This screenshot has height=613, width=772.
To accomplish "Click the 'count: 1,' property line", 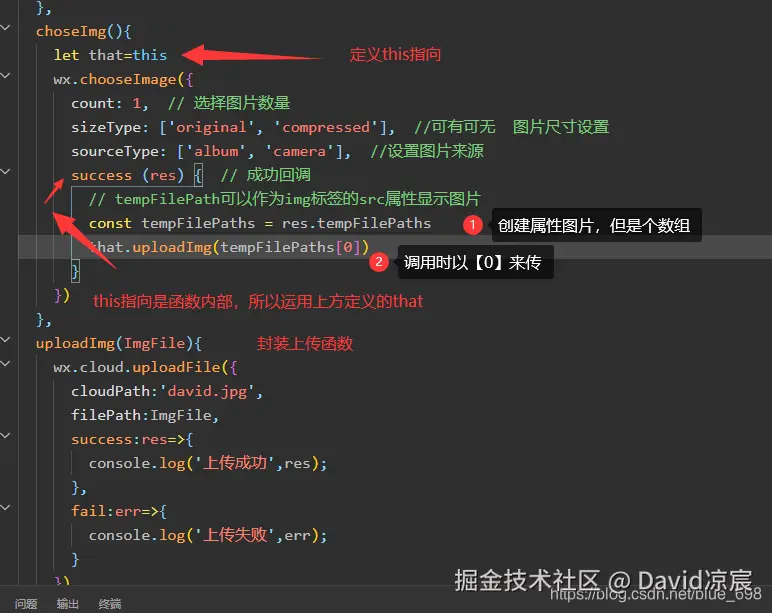I will click(109, 103).
